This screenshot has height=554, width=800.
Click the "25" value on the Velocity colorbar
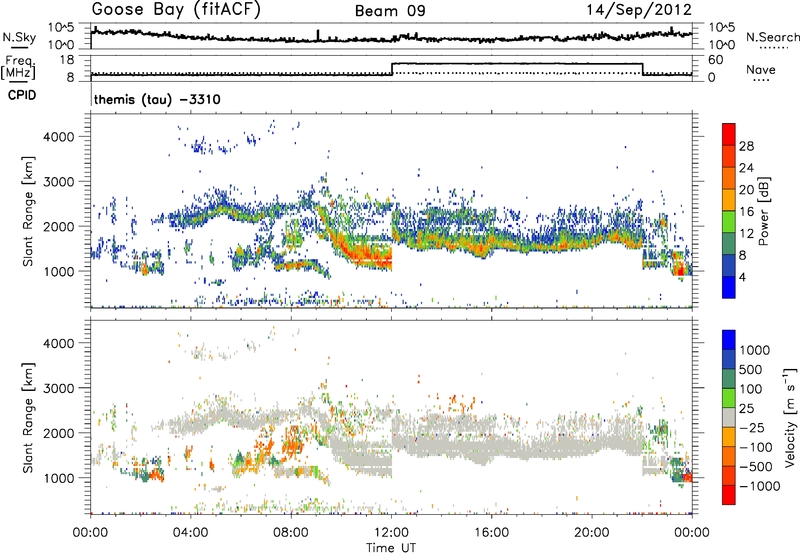point(747,409)
